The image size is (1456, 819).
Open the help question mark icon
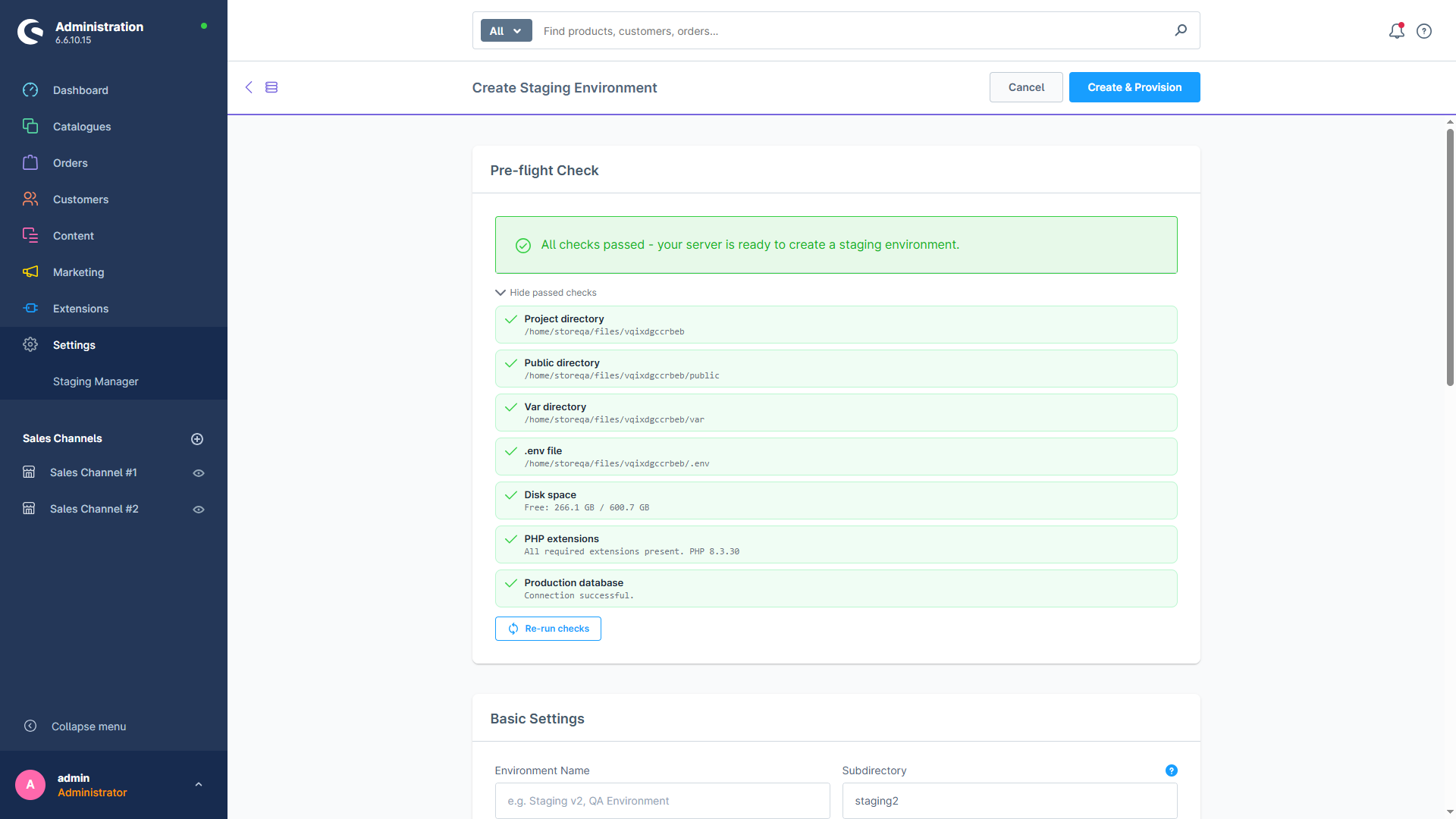coord(1424,31)
